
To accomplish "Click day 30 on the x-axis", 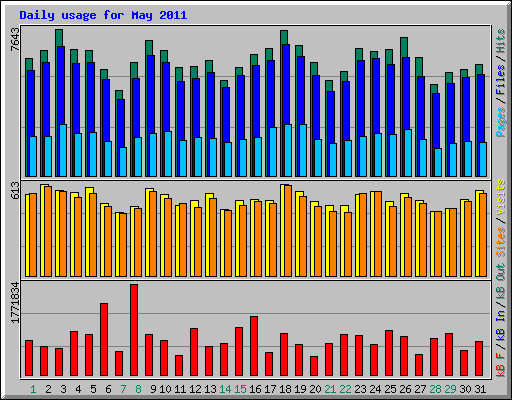I will tap(465, 389).
